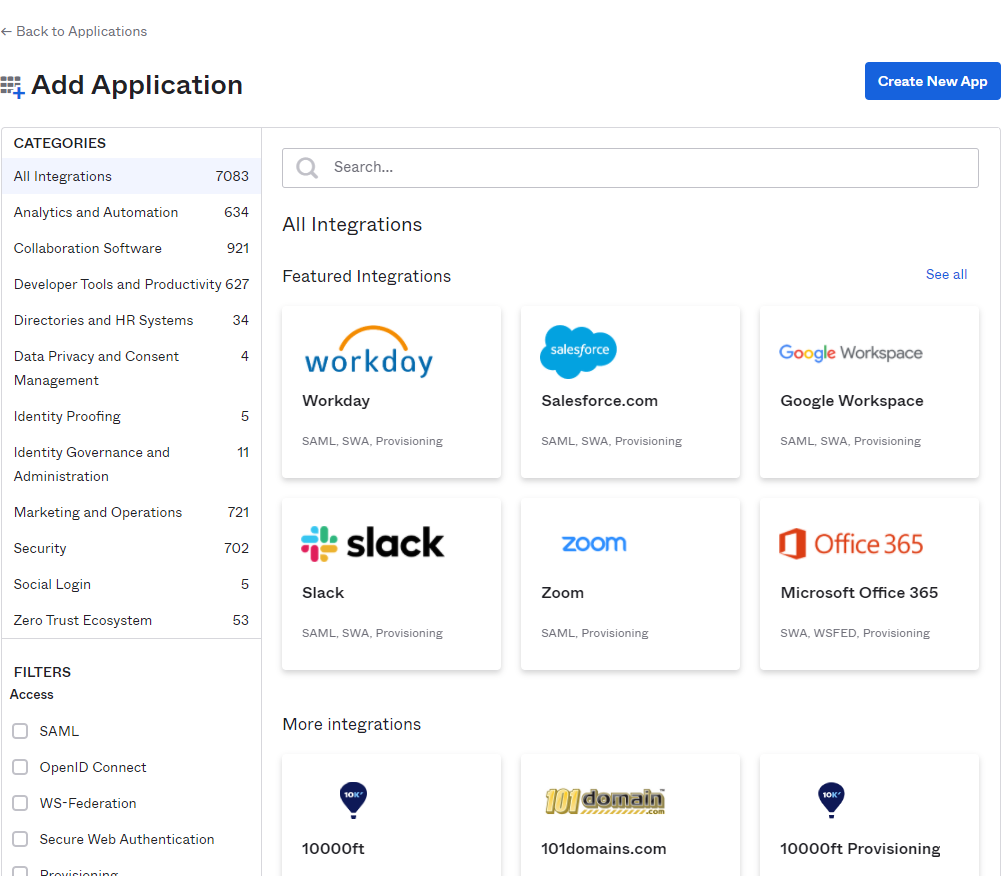Click the Create New App button

[932, 81]
